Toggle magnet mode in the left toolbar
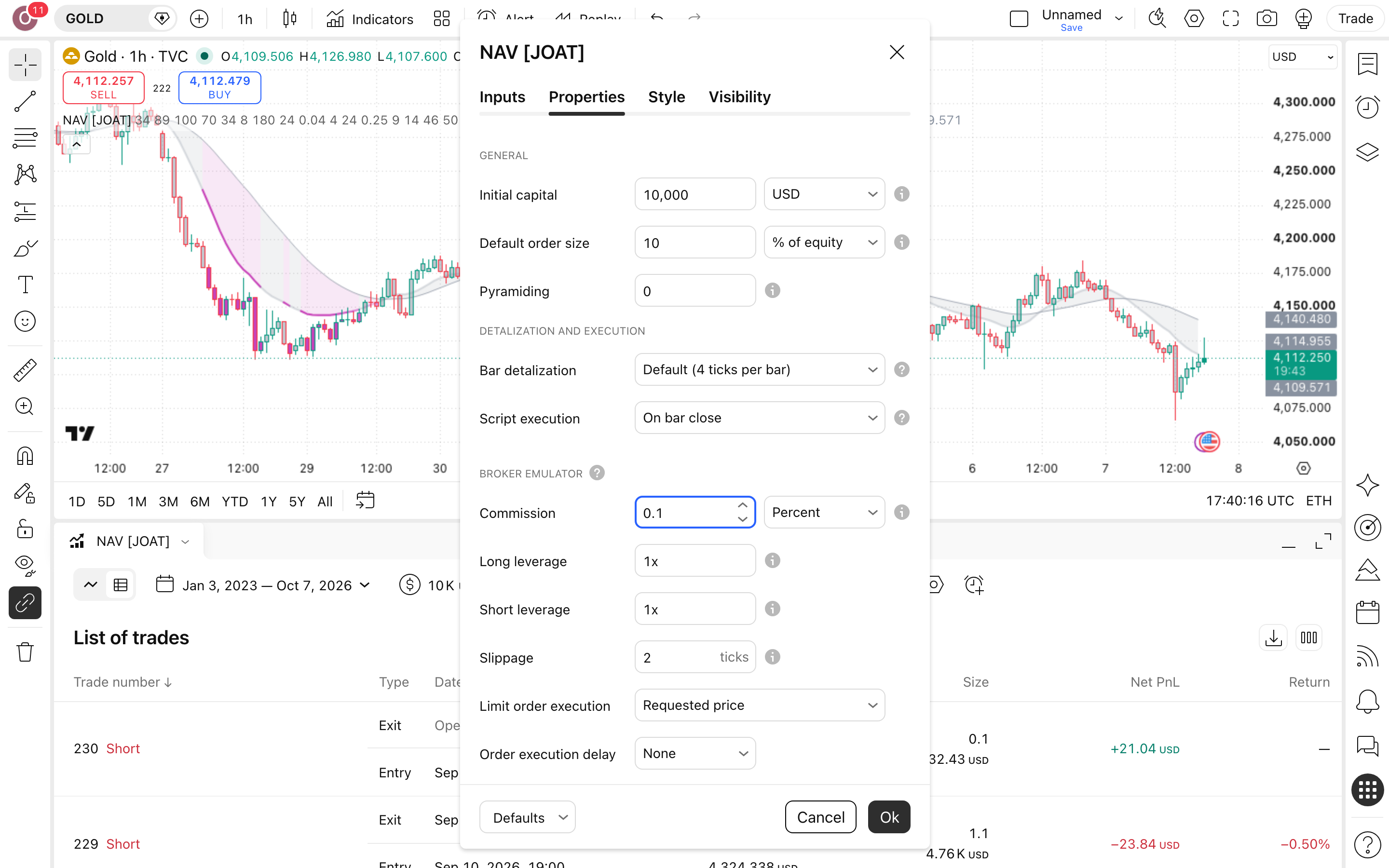The height and width of the screenshot is (868, 1389). 25,456
